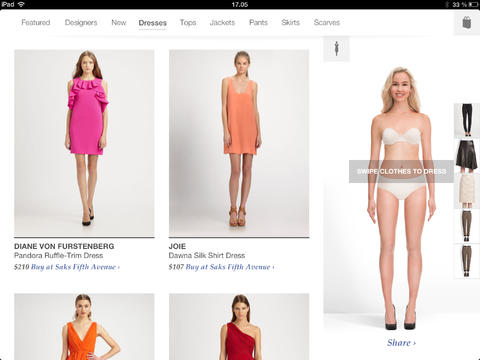Image resolution: width=480 pixels, height=360 pixels.
Task: Tap the Wi-Fi status icon
Action: [21, 4]
